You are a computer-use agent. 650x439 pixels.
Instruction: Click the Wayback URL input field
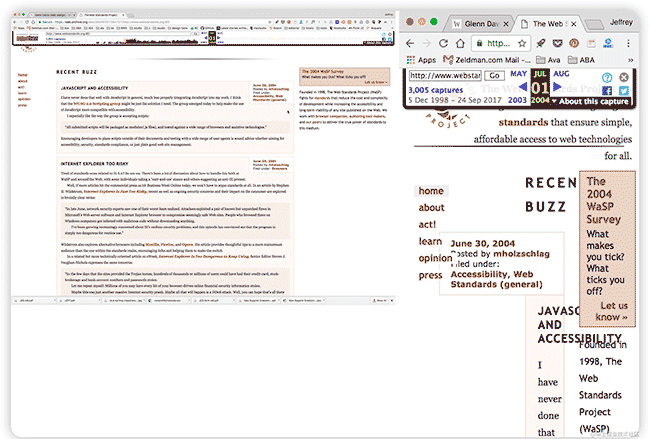click(x=443, y=76)
